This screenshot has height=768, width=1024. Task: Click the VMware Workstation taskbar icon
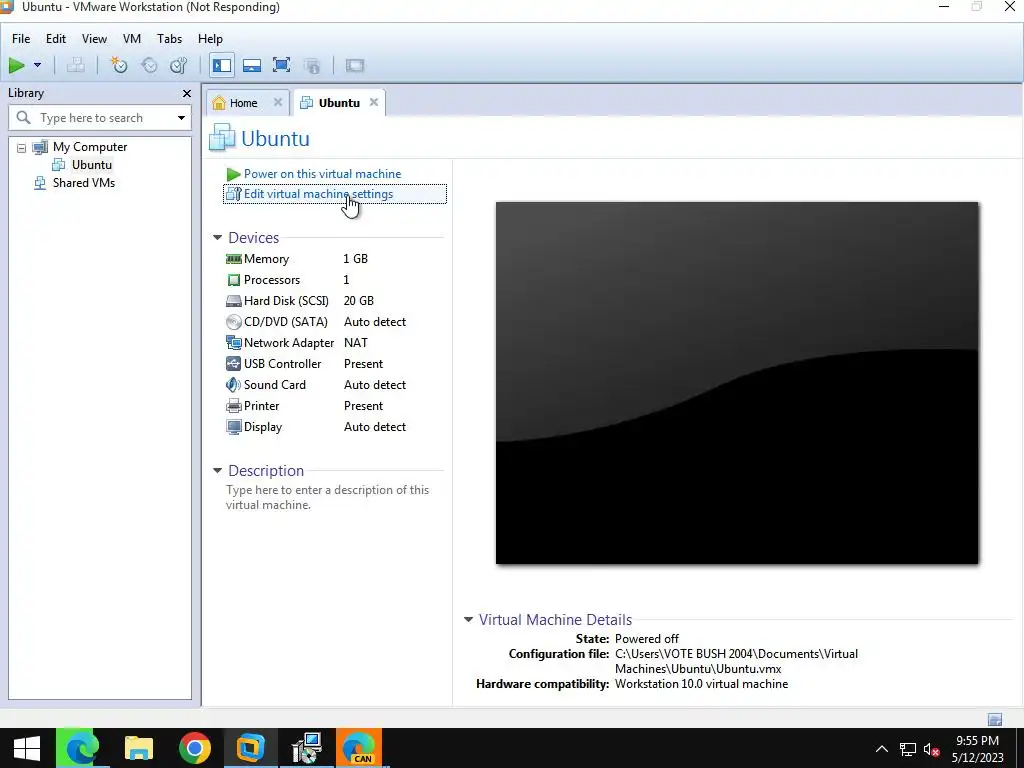251,748
